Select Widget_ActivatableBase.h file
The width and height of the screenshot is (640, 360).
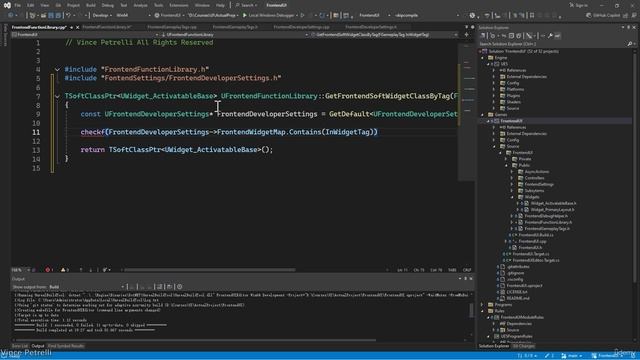point(553,203)
